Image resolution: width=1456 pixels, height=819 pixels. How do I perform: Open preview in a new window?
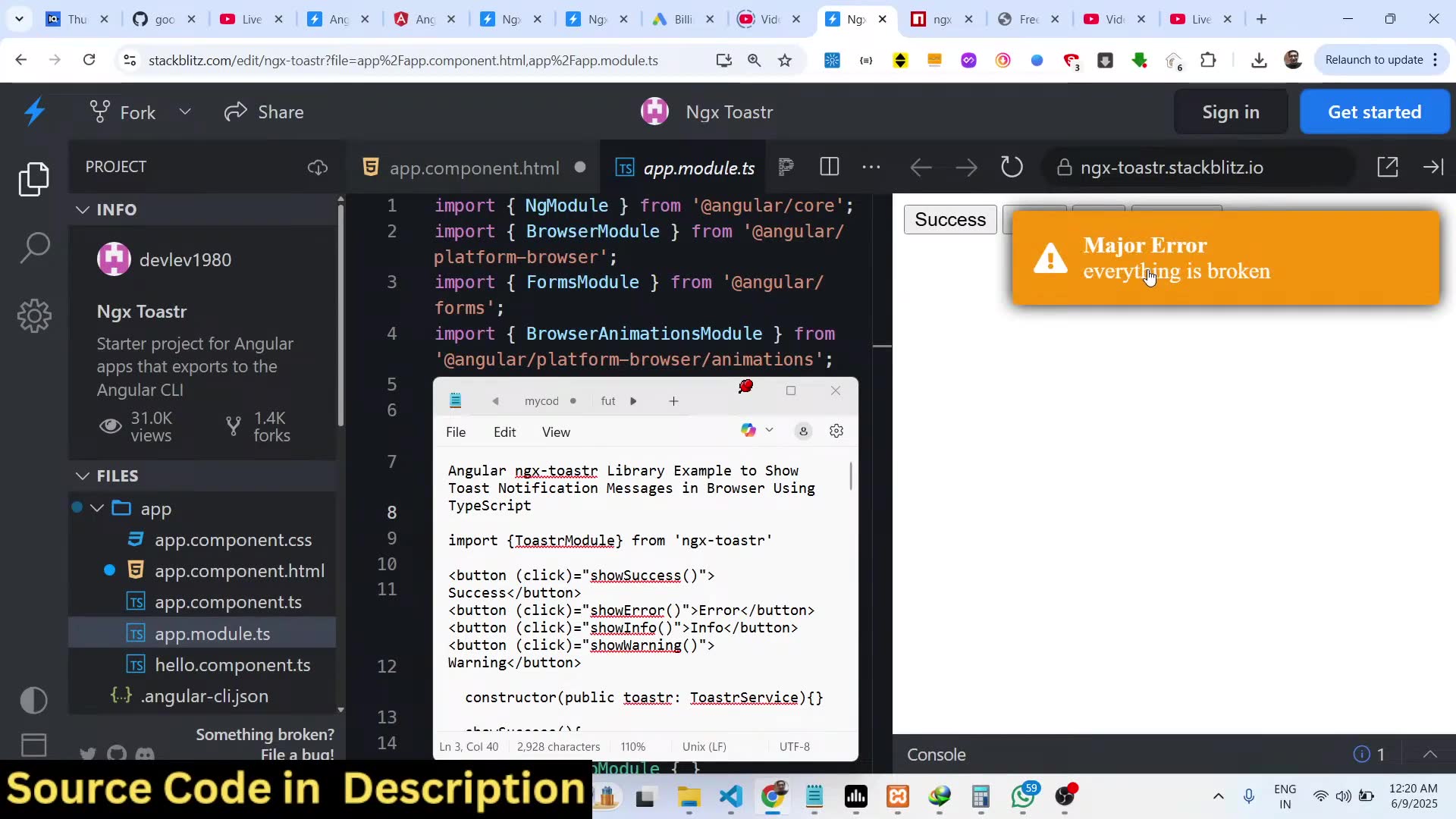pos(1388,168)
